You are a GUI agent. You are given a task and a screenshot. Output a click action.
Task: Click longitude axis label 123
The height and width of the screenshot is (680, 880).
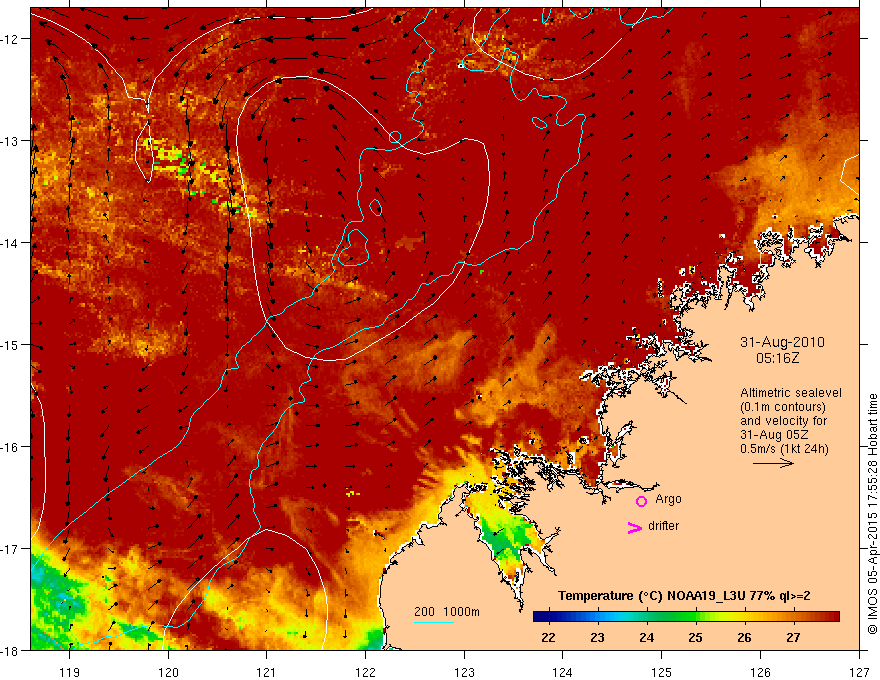pyautogui.click(x=464, y=672)
